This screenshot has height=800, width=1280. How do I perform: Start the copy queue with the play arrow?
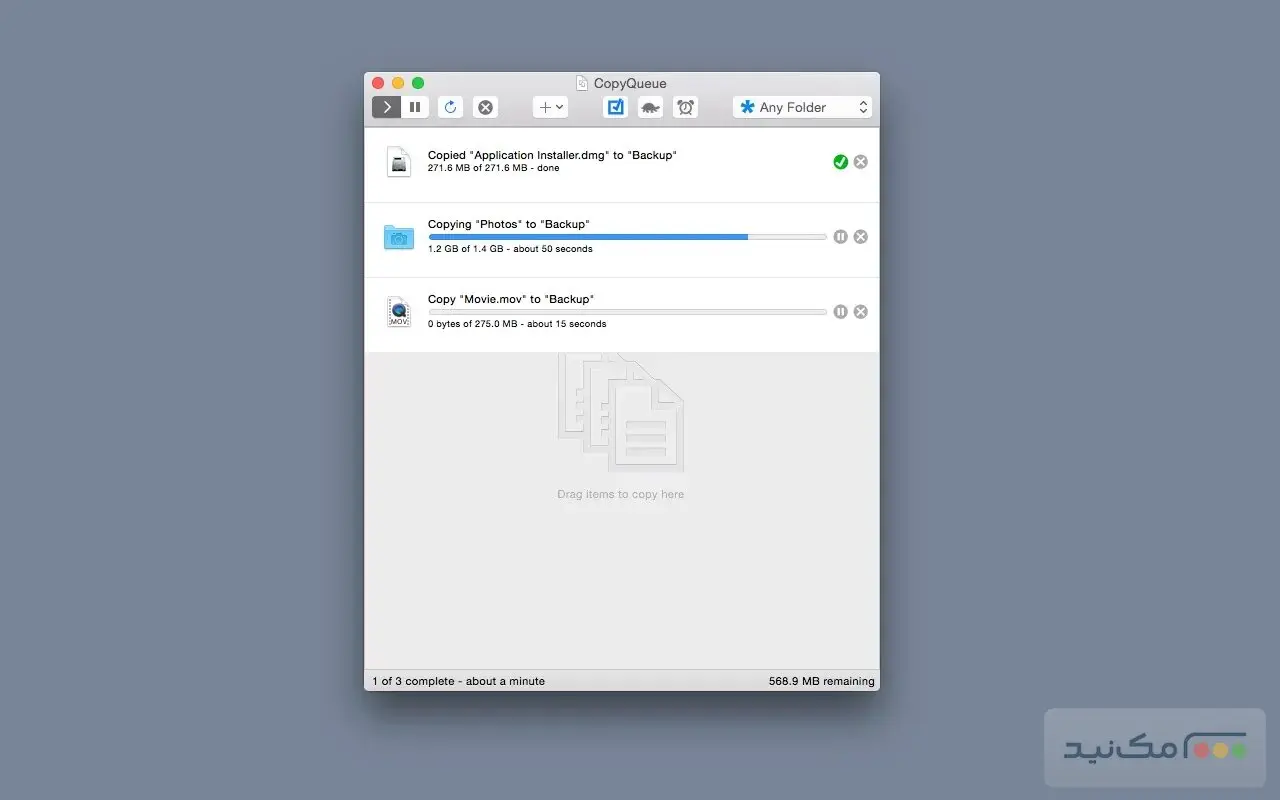coord(386,107)
